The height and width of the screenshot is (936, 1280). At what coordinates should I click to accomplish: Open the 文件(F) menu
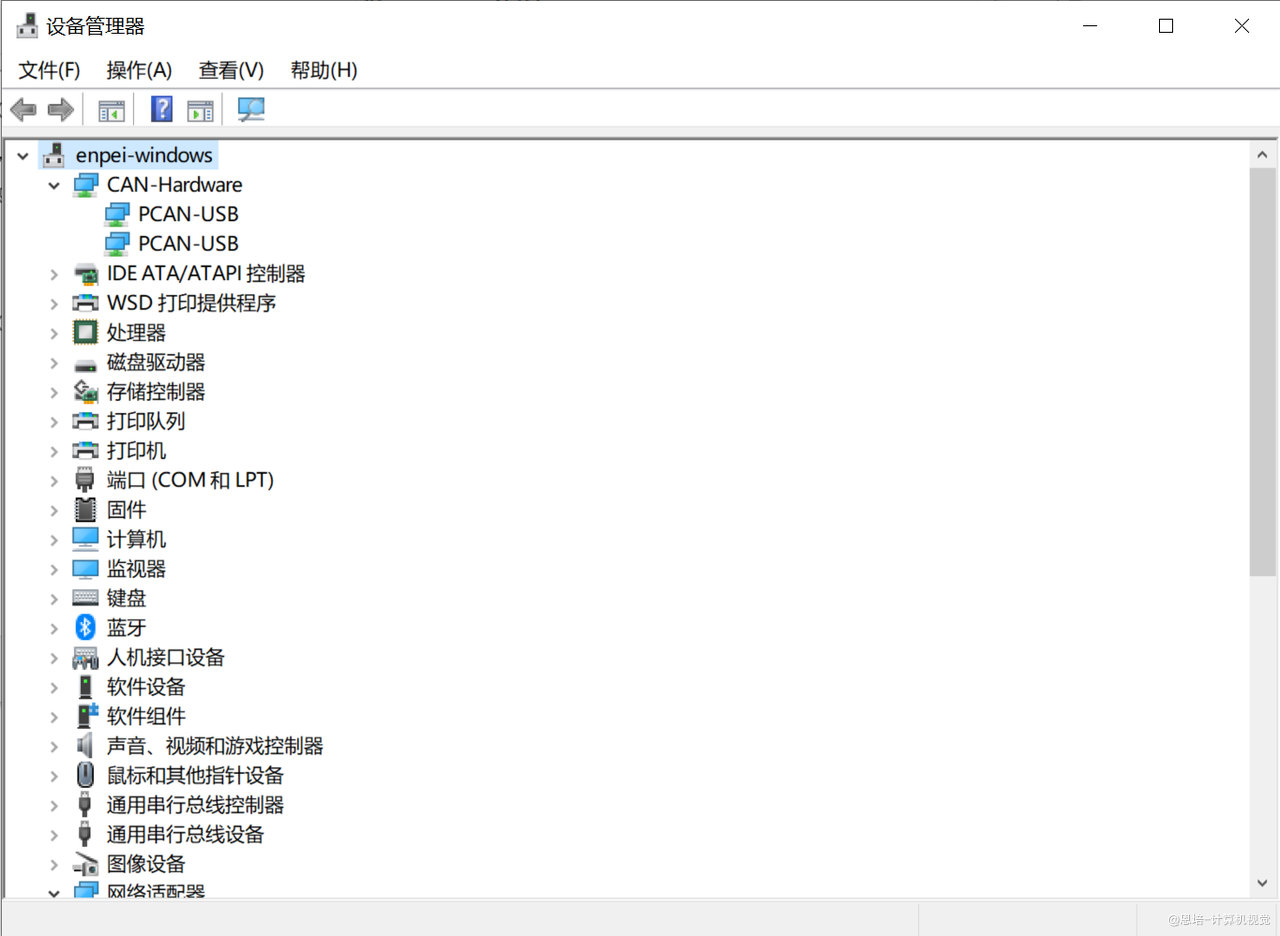coord(50,70)
